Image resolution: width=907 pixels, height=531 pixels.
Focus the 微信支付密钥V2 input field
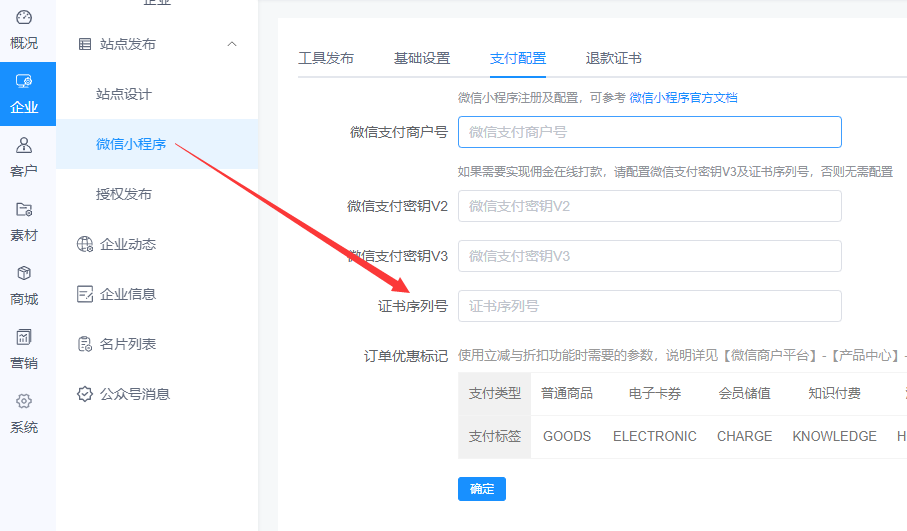pyautogui.click(x=650, y=206)
